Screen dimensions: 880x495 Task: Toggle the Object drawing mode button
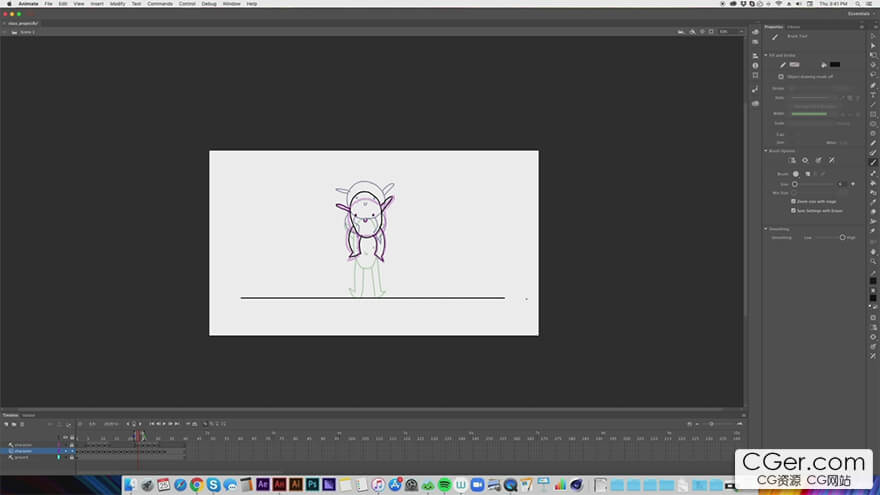[781, 76]
